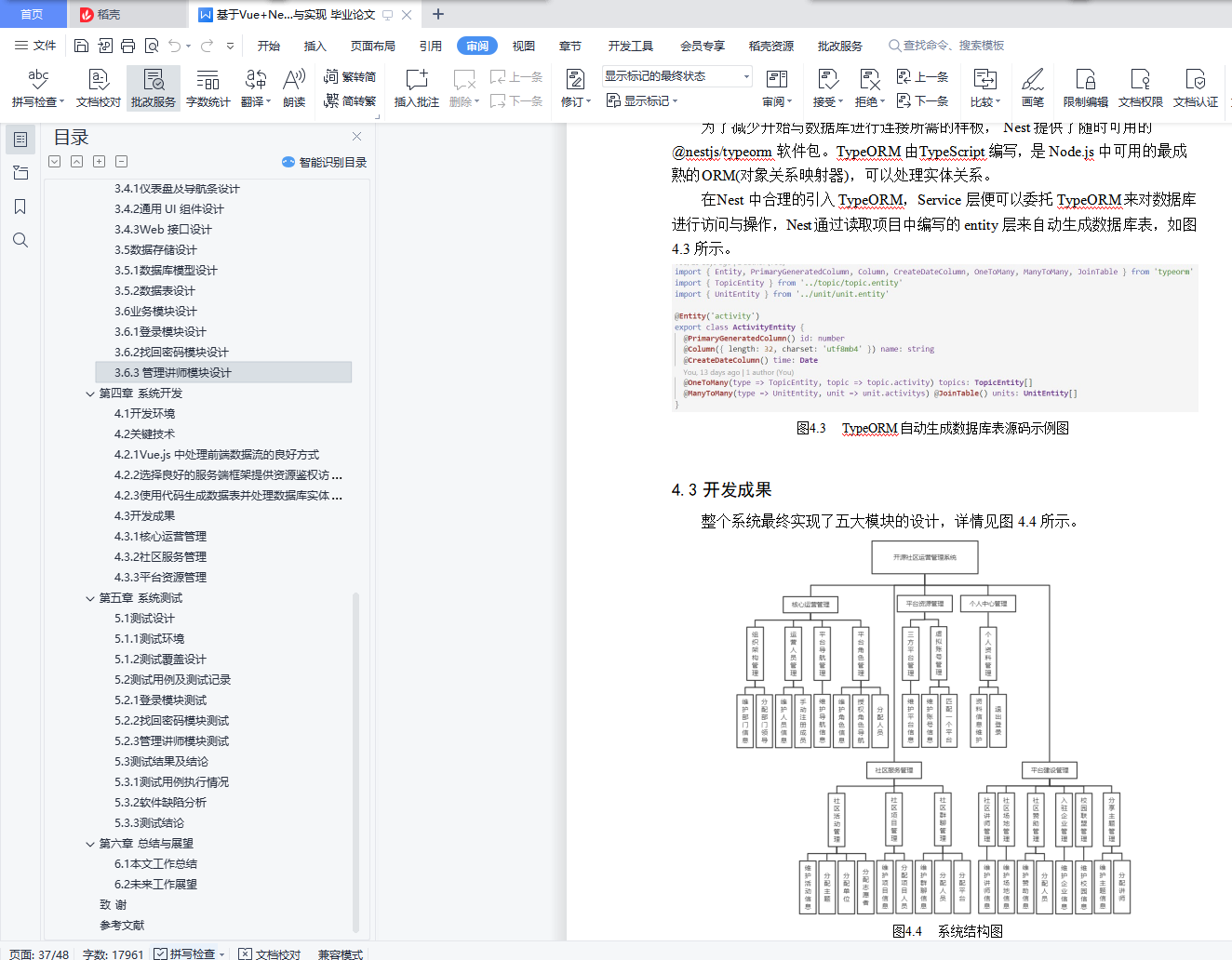
Task: Switch to the 首页 window tab
Action: 33,14
